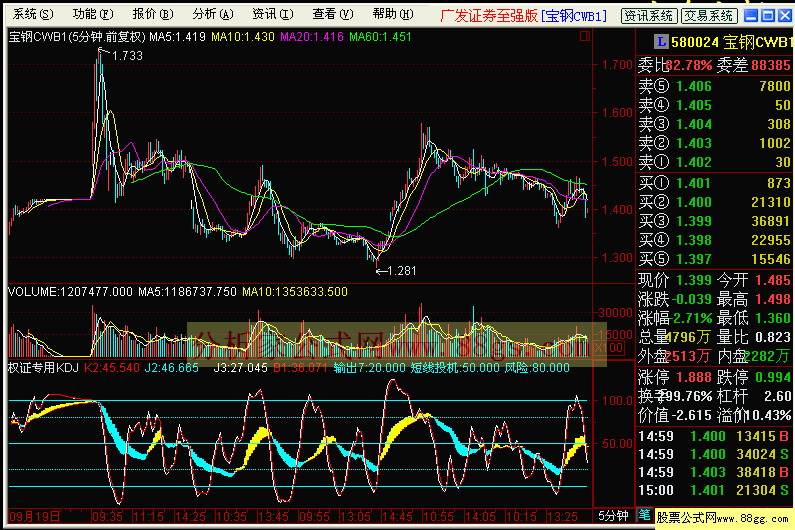Viewport: 795px width, 530px height.
Task: Click the 短线投机:50.000 label
Action: [455, 368]
